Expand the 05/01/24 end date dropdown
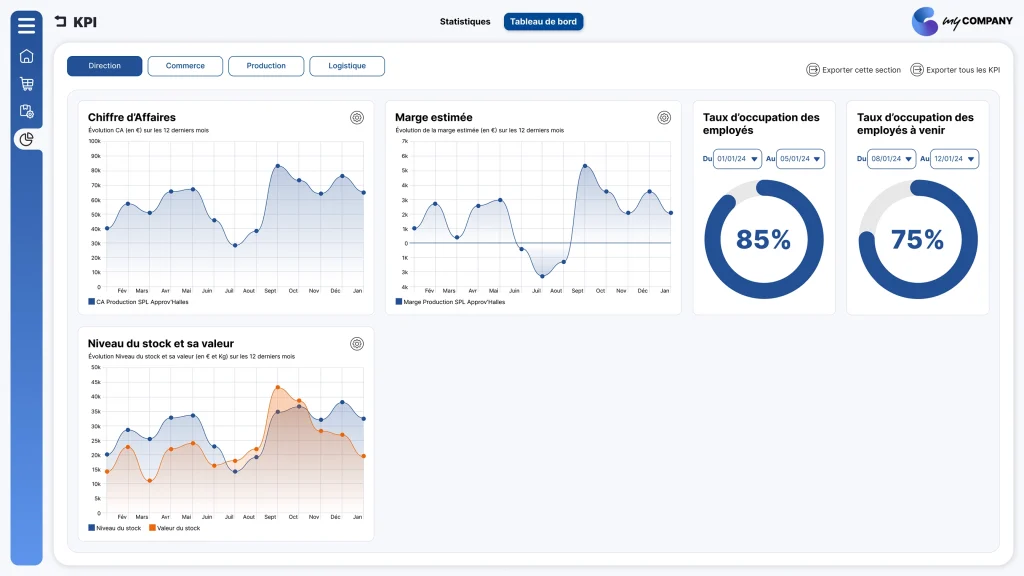The height and width of the screenshot is (576, 1024). (x=800, y=159)
